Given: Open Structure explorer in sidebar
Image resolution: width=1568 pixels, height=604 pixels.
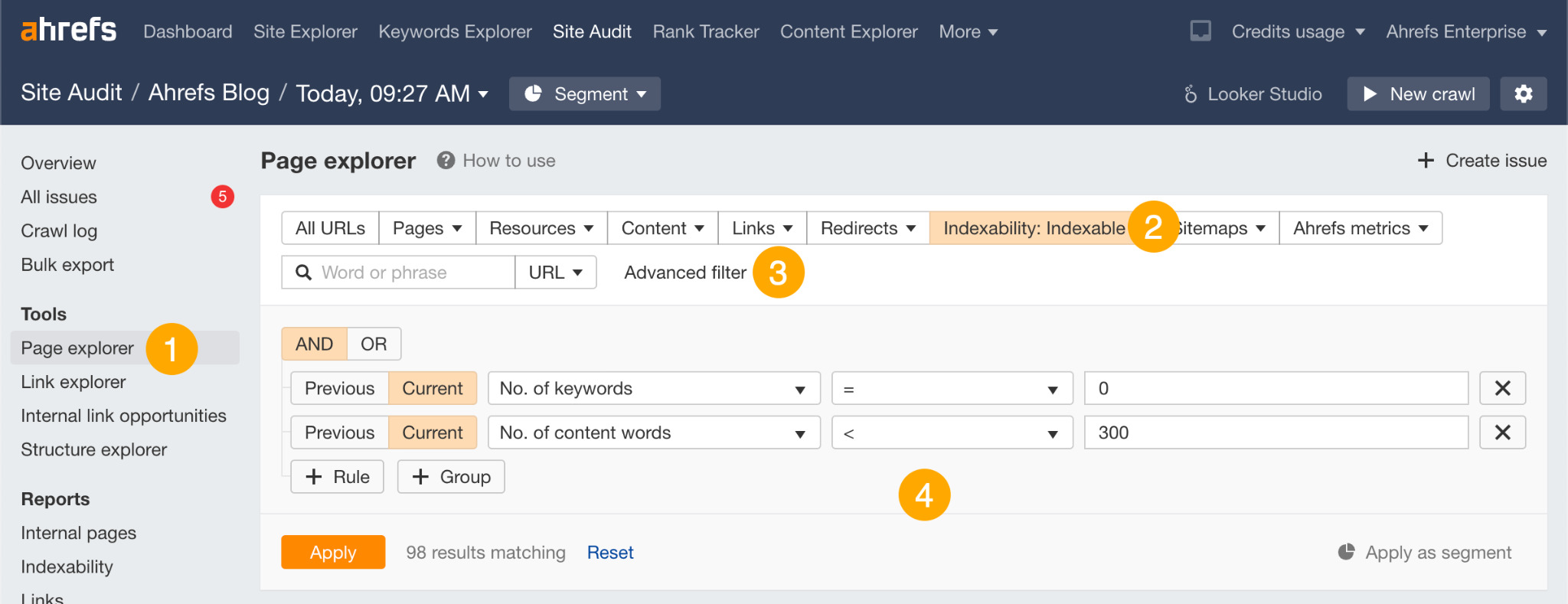Looking at the screenshot, I should pyautogui.click(x=93, y=449).
